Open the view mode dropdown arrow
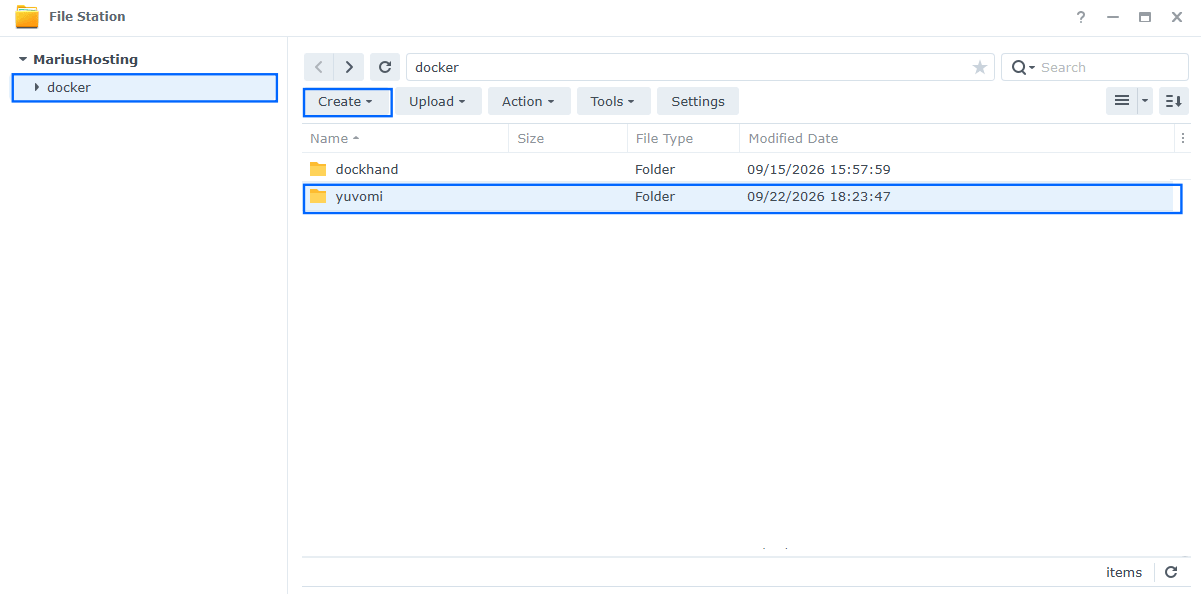The width and height of the screenshot is (1201, 594). point(1145,101)
